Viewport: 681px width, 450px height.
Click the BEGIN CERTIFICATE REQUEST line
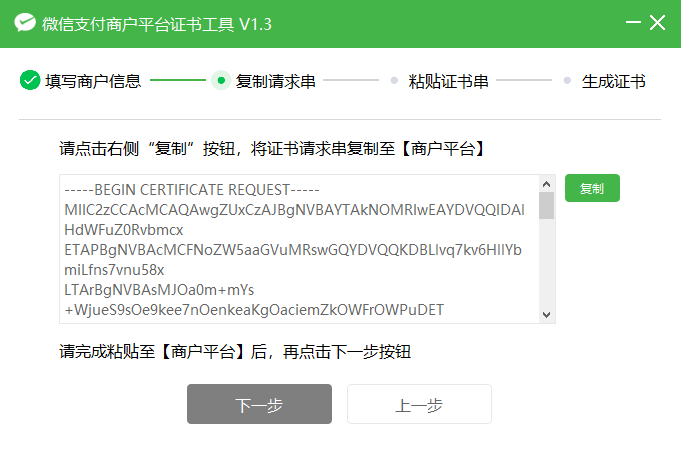click(192, 190)
